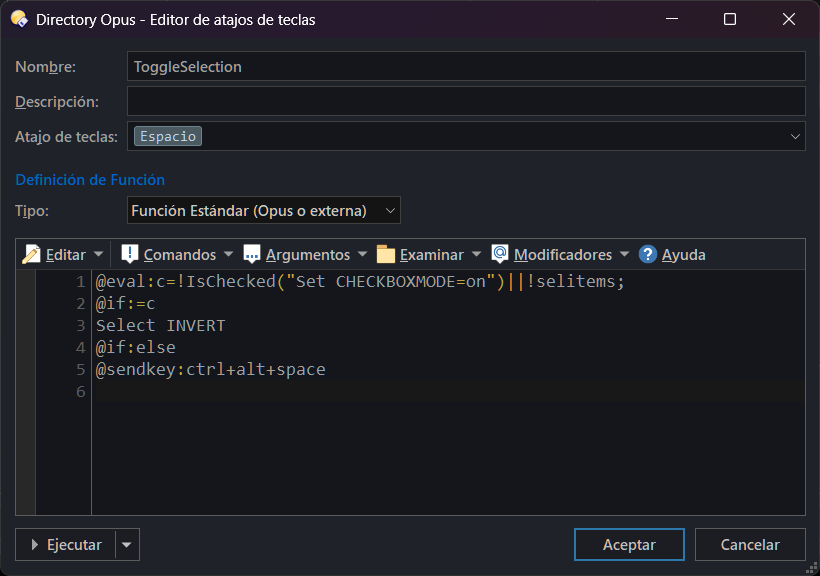Click the Ejecutar play triangle icon
Screen dimensions: 820x576
35,545
